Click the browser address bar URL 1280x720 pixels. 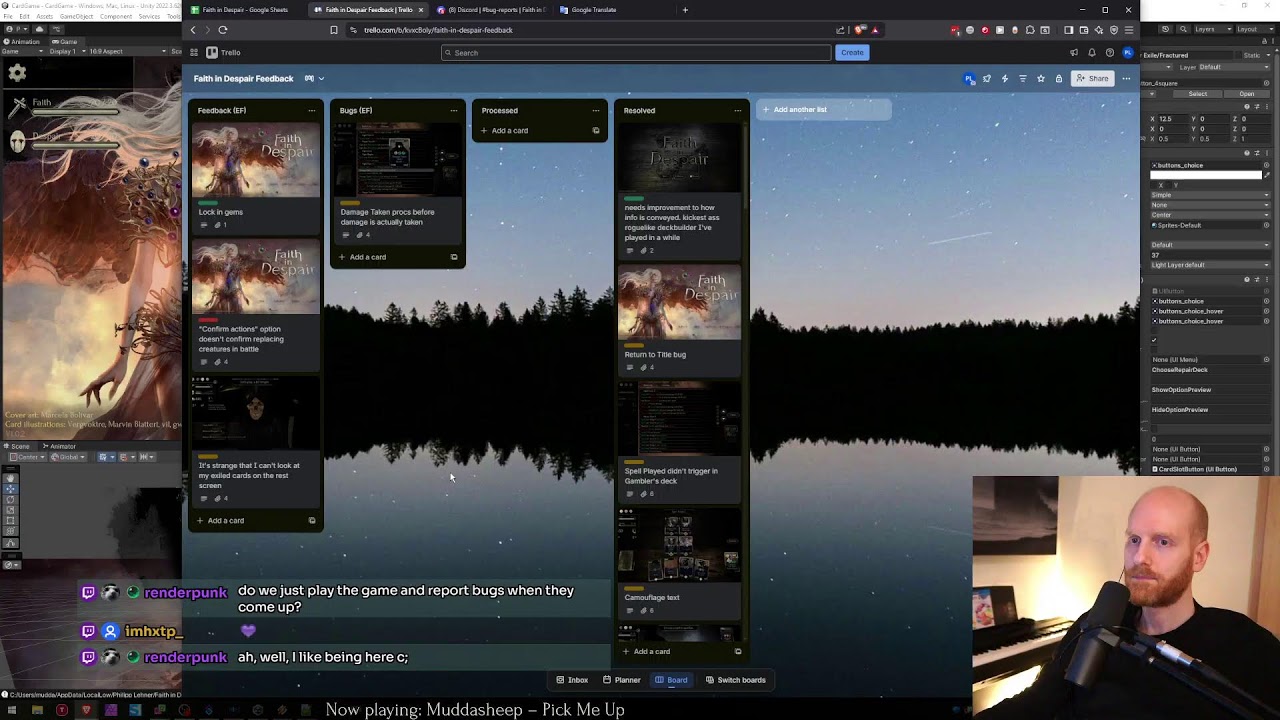[x=438, y=30]
